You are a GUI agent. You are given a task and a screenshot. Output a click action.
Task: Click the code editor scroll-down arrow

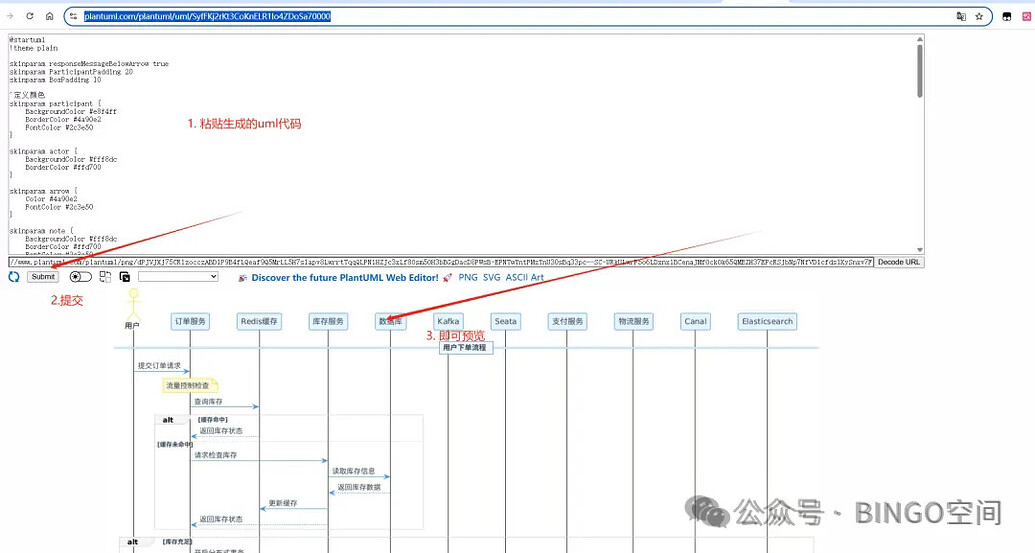pyautogui.click(x=919, y=249)
